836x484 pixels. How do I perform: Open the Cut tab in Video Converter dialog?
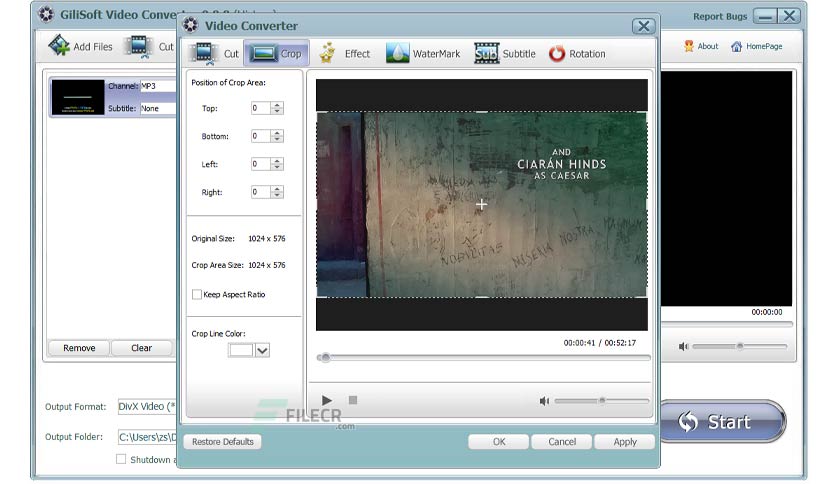pyautogui.click(x=215, y=53)
